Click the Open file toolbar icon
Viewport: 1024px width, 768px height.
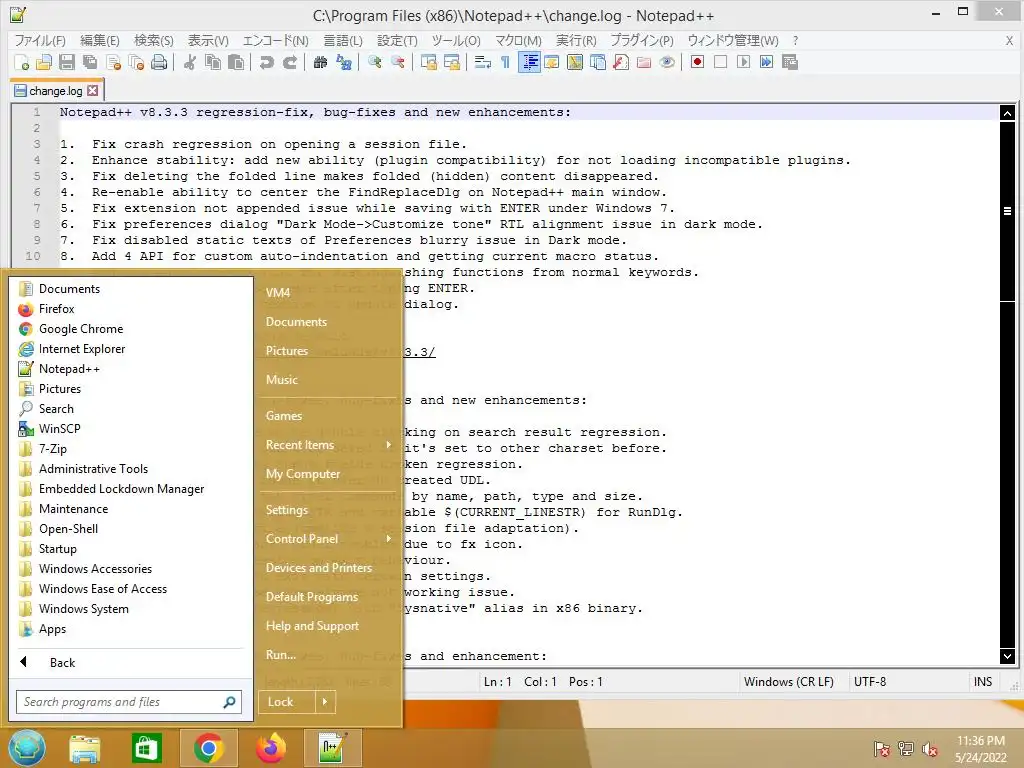point(44,63)
